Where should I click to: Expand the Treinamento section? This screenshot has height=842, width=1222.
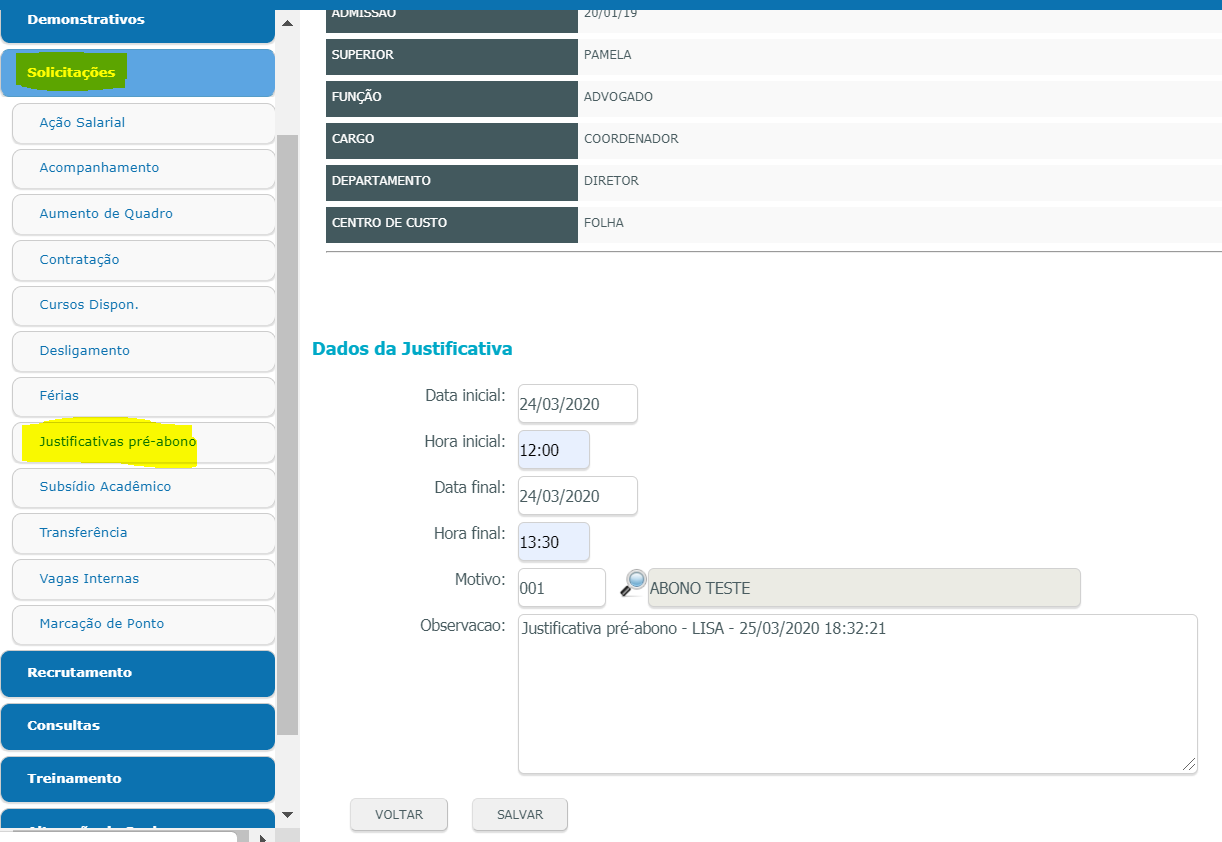[x=138, y=779]
